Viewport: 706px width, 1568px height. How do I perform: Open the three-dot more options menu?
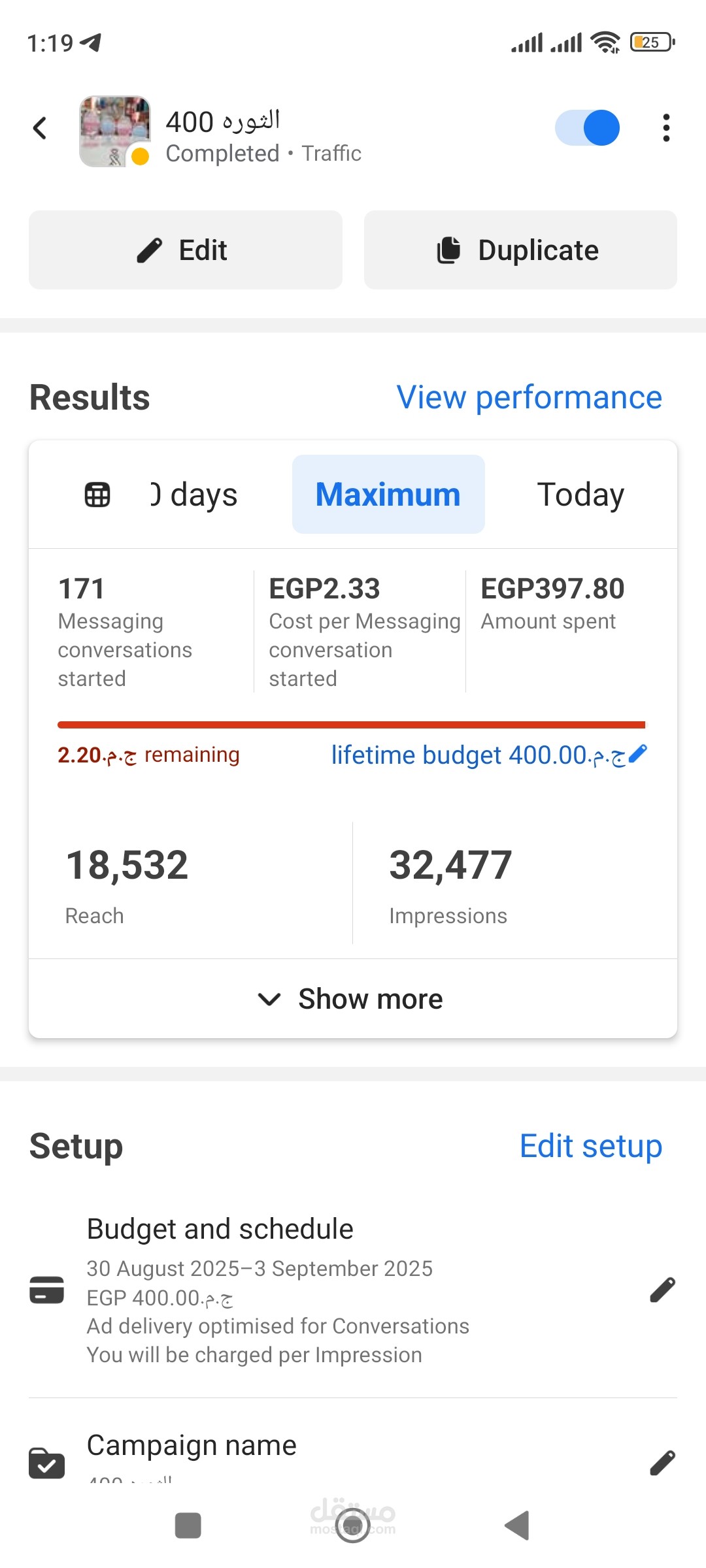tap(665, 128)
